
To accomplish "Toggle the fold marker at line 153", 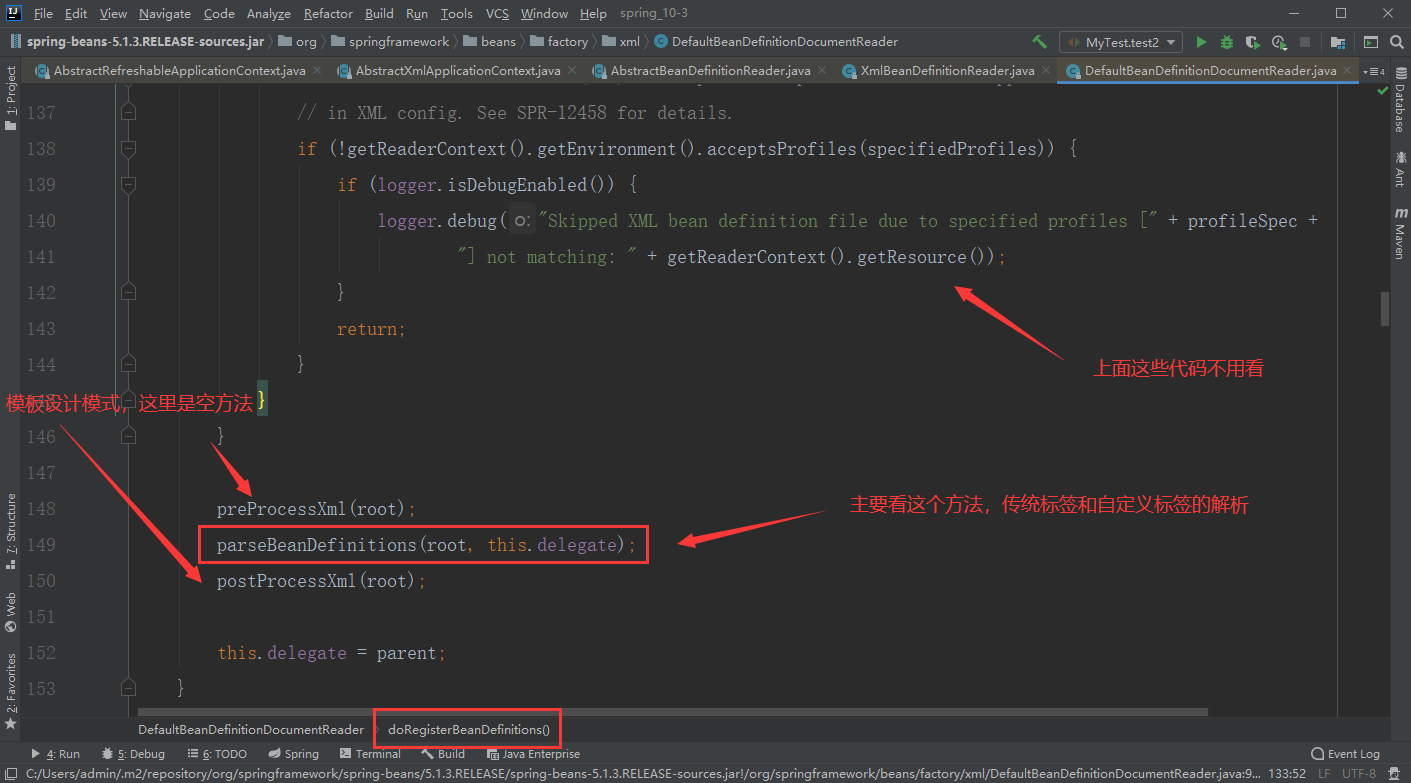I will [127, 689].
